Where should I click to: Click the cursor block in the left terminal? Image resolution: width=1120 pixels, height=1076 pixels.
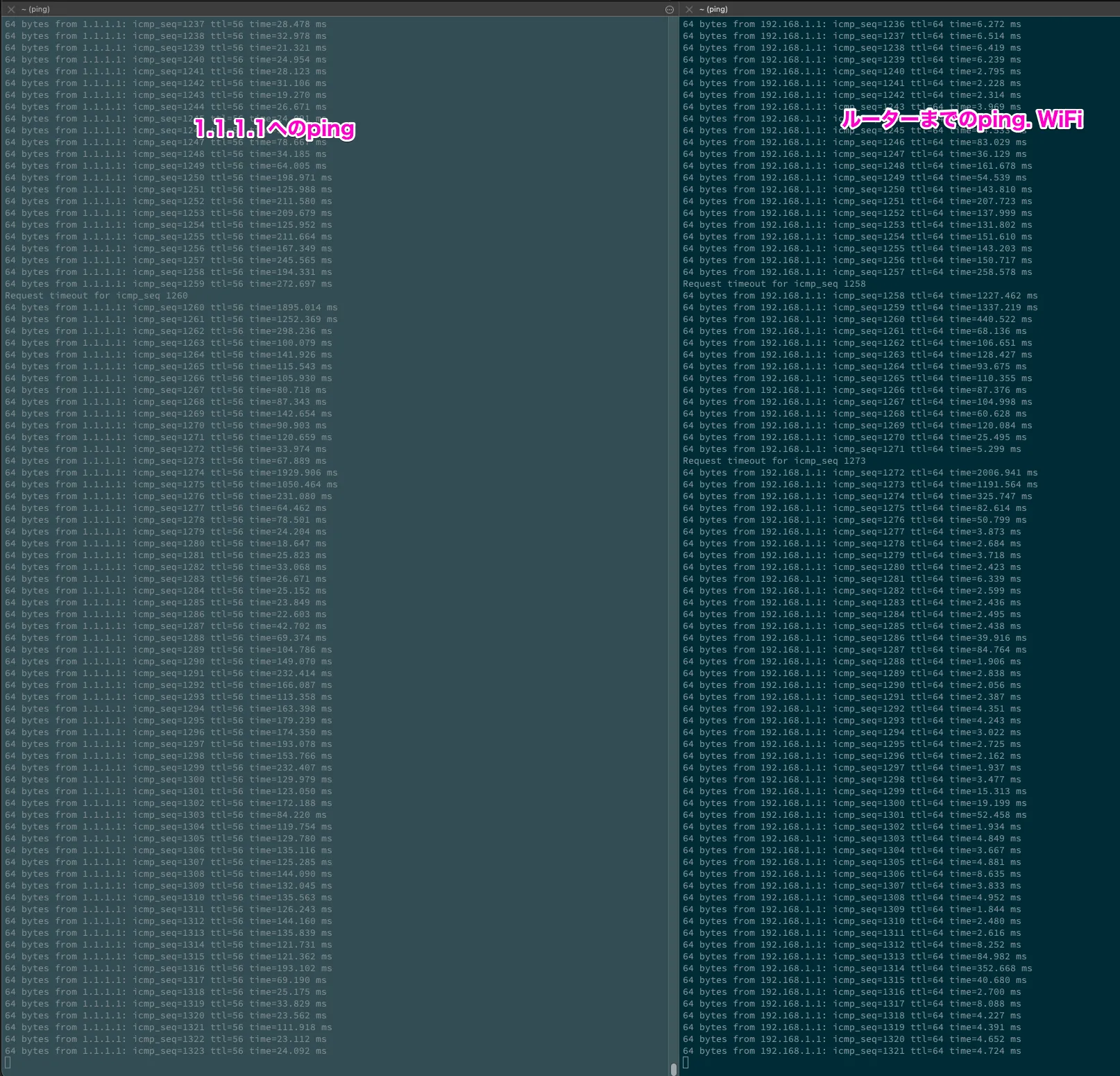[x=8, y=1063]
